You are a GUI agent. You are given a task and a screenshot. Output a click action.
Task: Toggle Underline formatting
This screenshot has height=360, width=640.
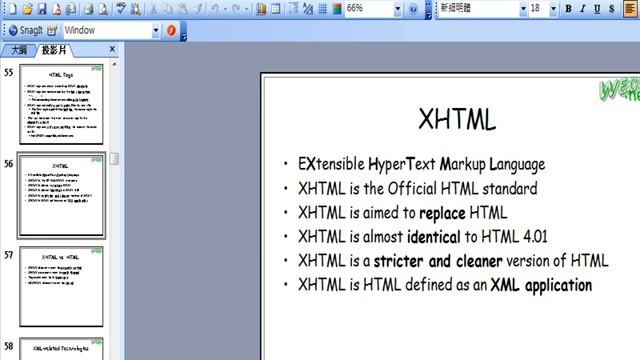(597, 9)
